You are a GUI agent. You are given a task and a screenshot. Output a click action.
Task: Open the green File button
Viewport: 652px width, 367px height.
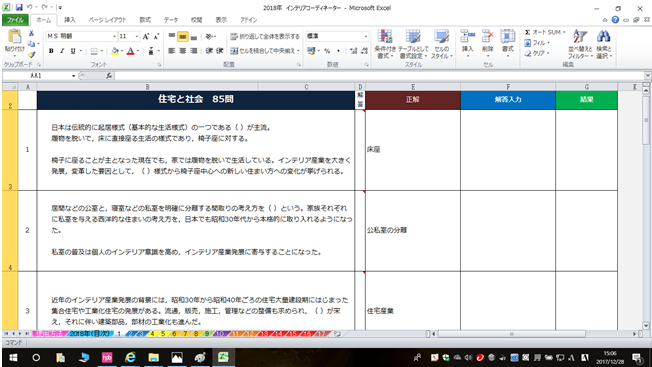tap(15, 20)
